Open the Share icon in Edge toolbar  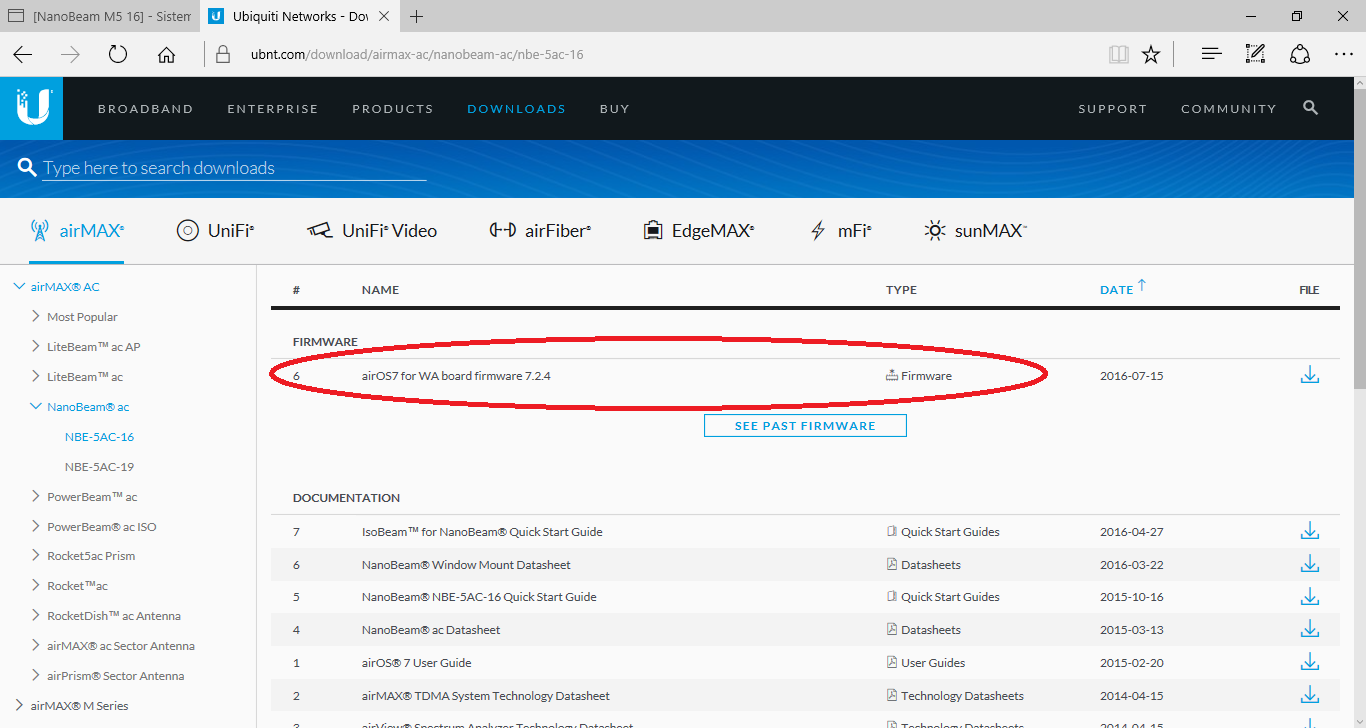click(x=1299, y=54)
